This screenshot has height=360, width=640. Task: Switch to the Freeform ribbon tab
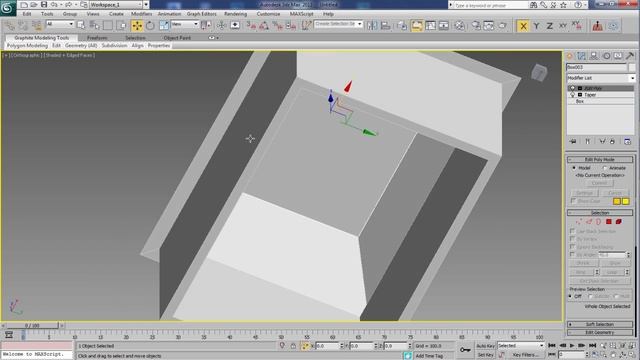(97, 38)
